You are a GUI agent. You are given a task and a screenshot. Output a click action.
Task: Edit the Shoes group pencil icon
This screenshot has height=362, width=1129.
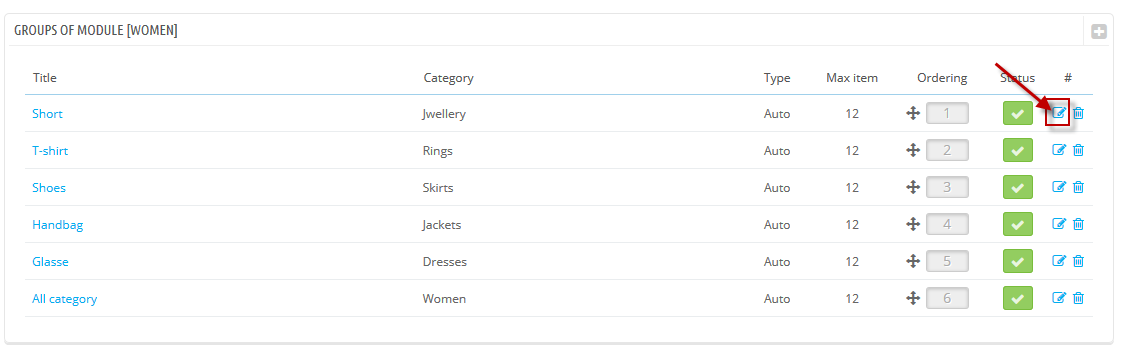[1058, 186]
